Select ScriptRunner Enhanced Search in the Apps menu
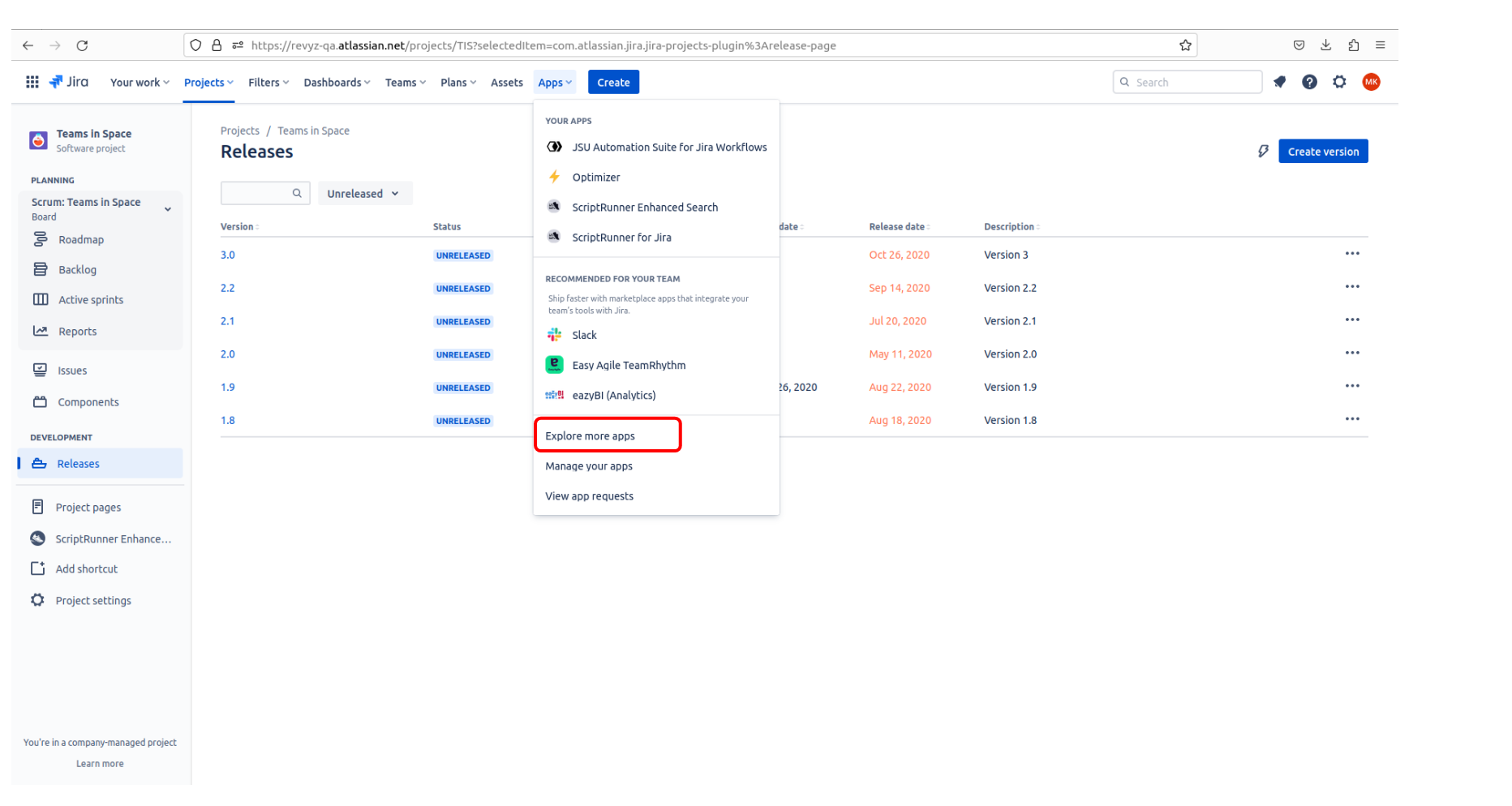Screen dimensions: 1512x806 (656, 208)
